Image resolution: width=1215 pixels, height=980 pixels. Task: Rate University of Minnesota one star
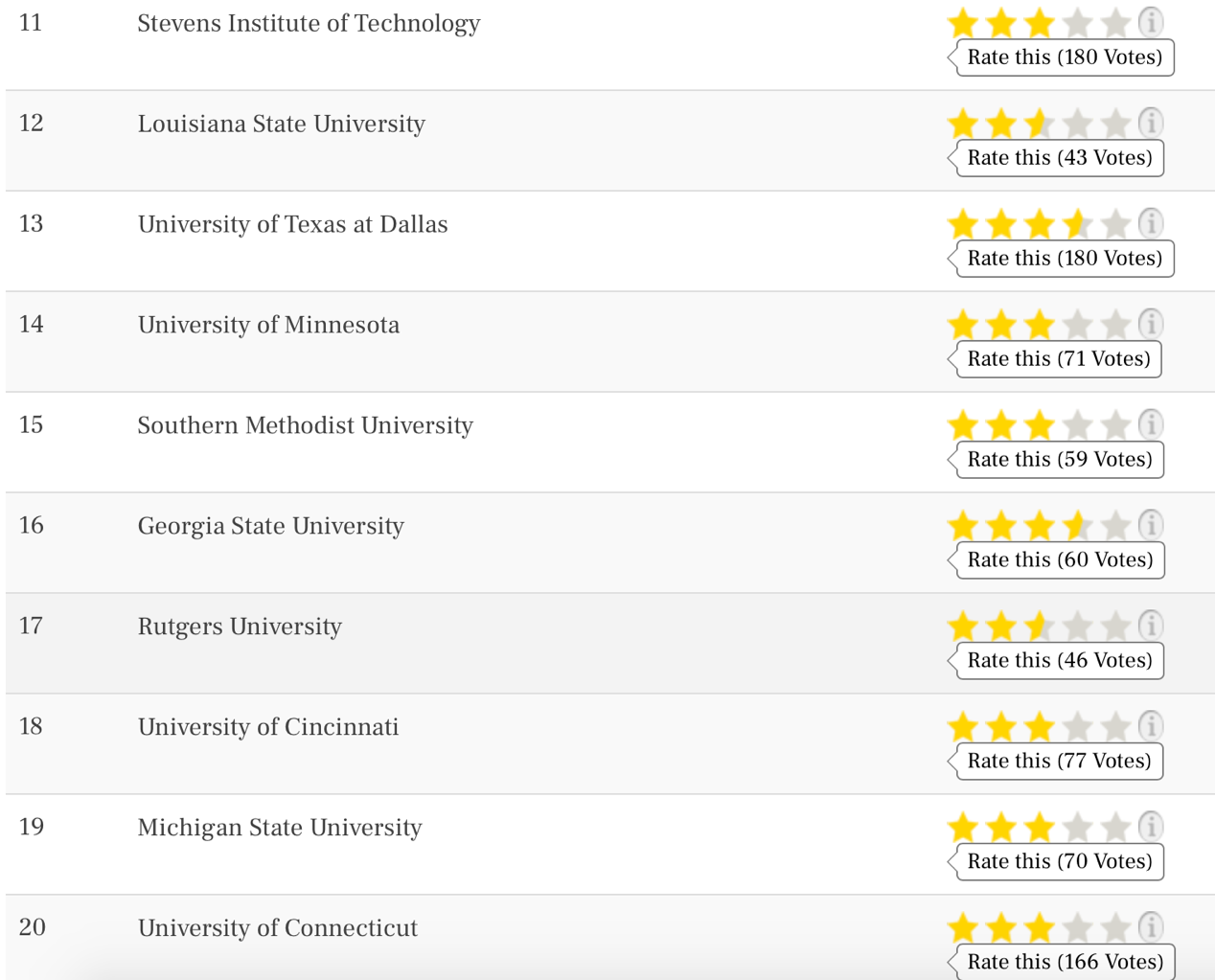[x=962, y=324]
